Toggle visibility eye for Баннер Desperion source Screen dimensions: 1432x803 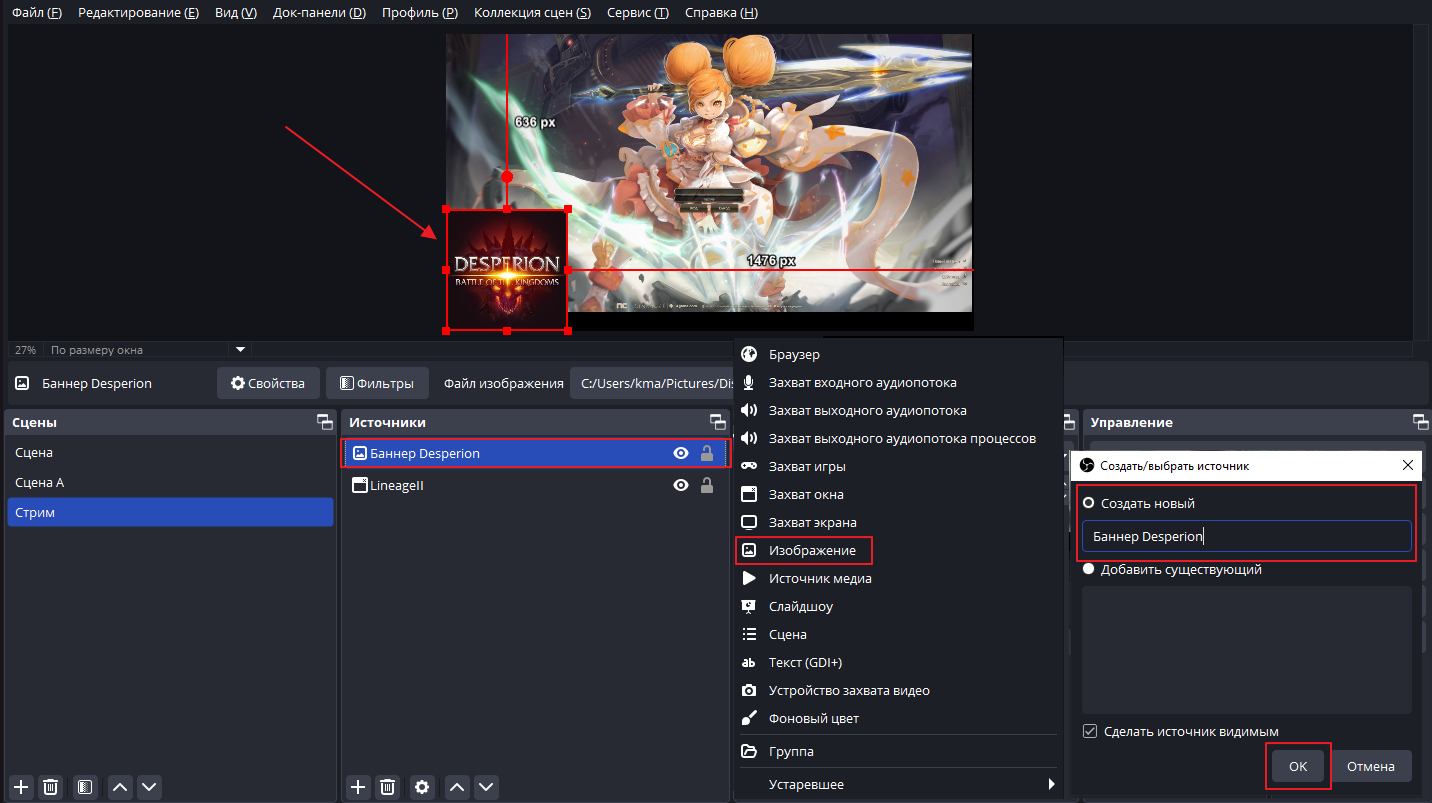pyautogui.click(x=681, y=453)
